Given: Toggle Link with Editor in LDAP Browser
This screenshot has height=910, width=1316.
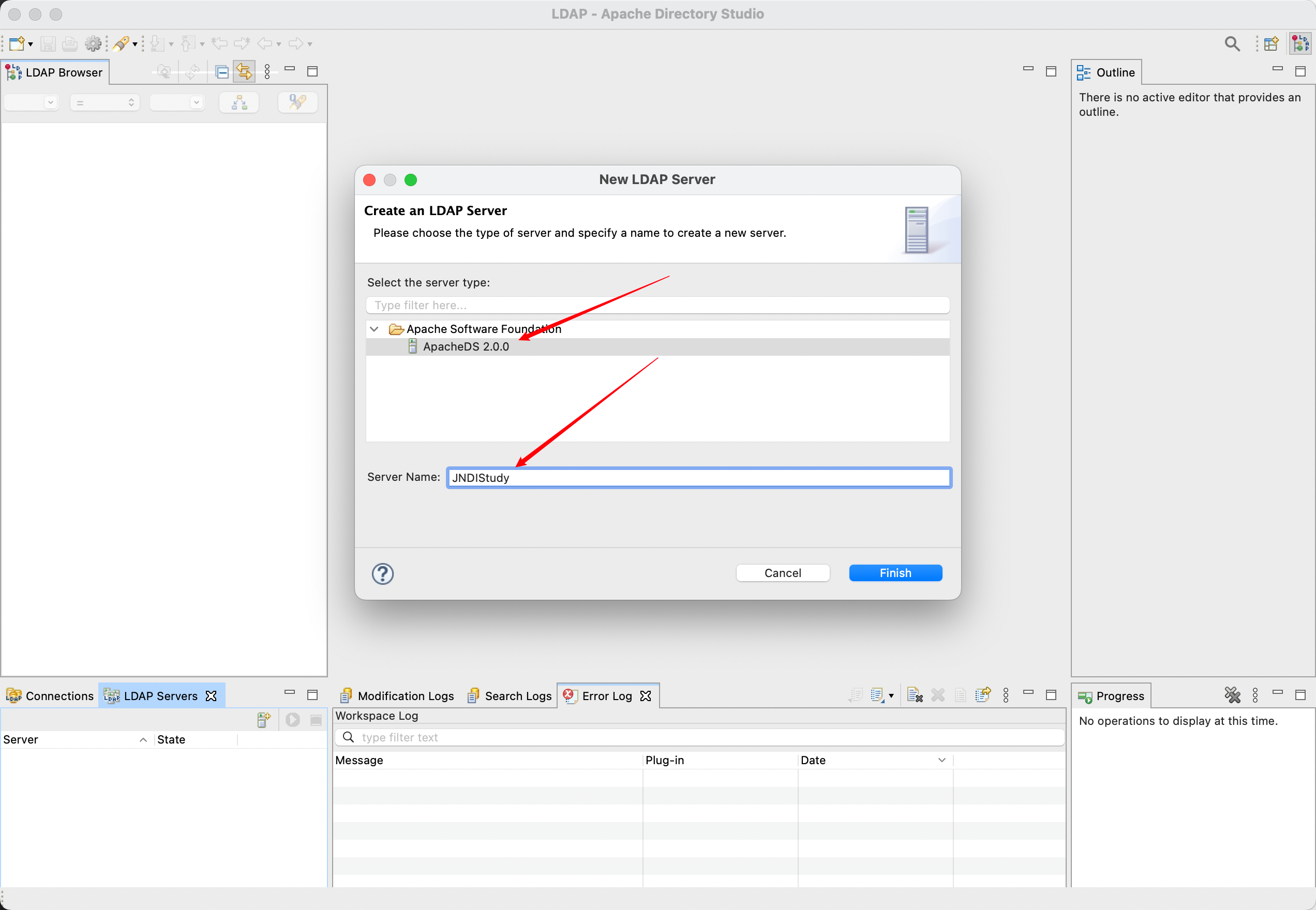Looking at the screenshot, I should pos(244,72).
